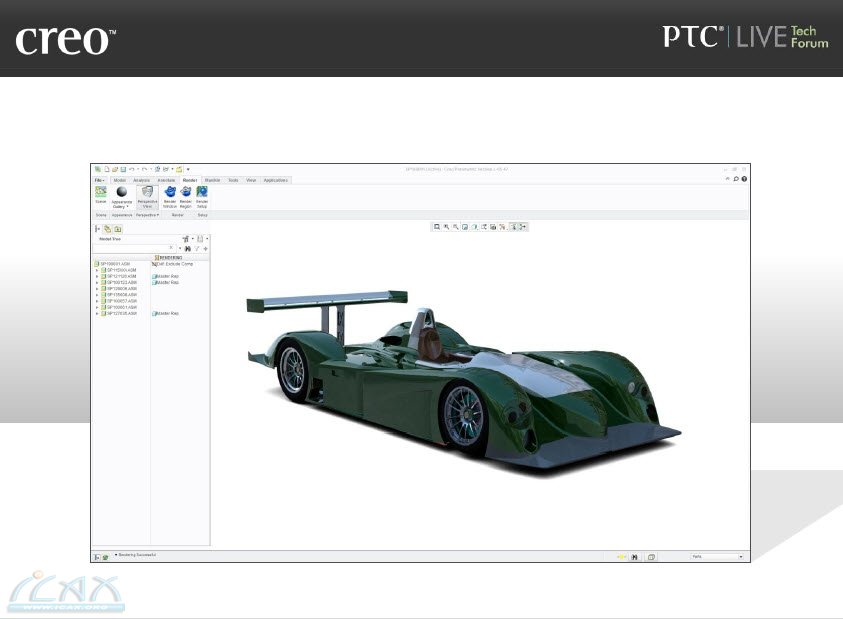Click the Render Window icon
This screenshot has width=843, height=619.
click(x=170, y=193)
